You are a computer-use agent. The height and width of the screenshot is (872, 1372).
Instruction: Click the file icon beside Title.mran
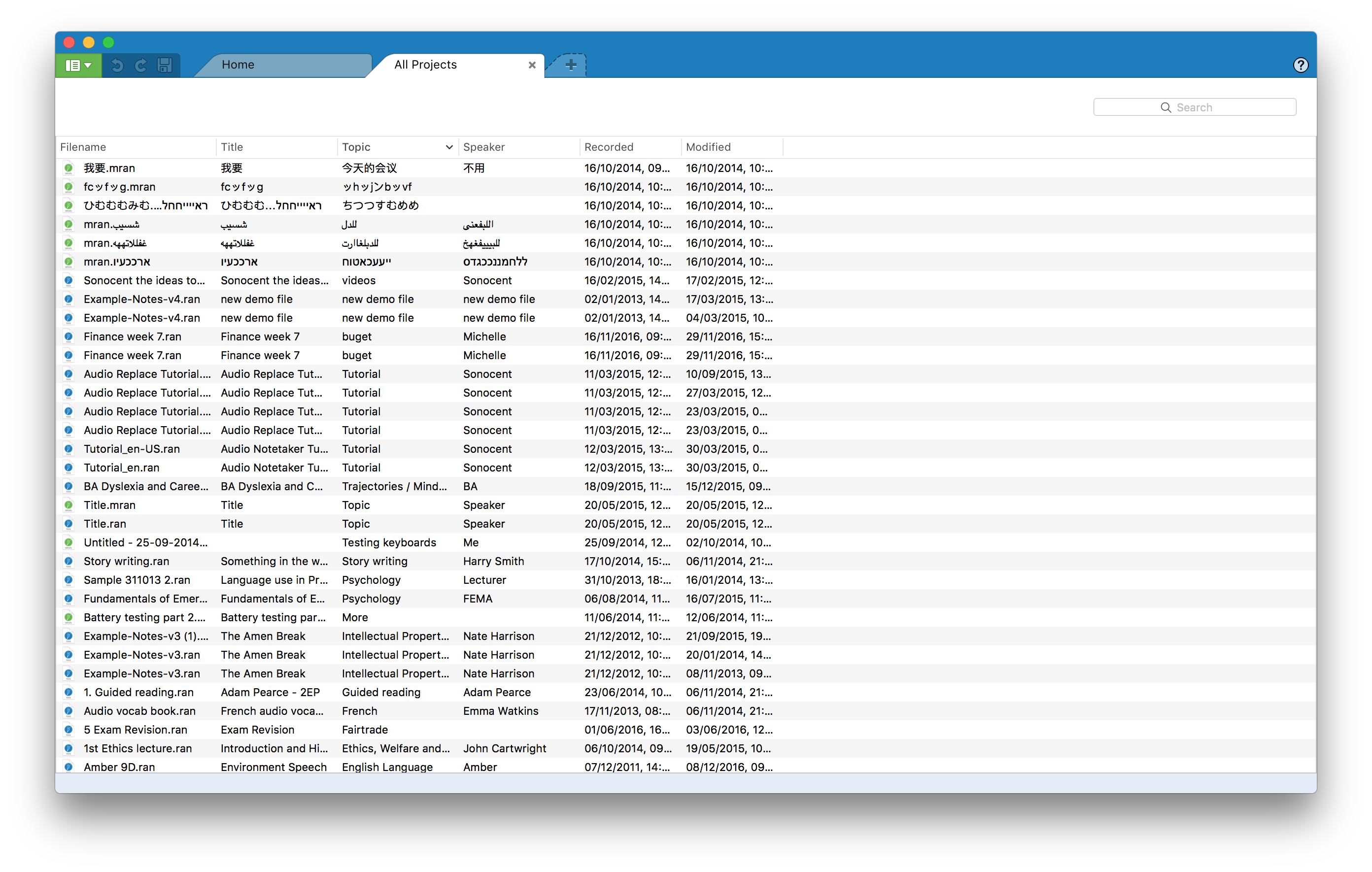(69, 505)
